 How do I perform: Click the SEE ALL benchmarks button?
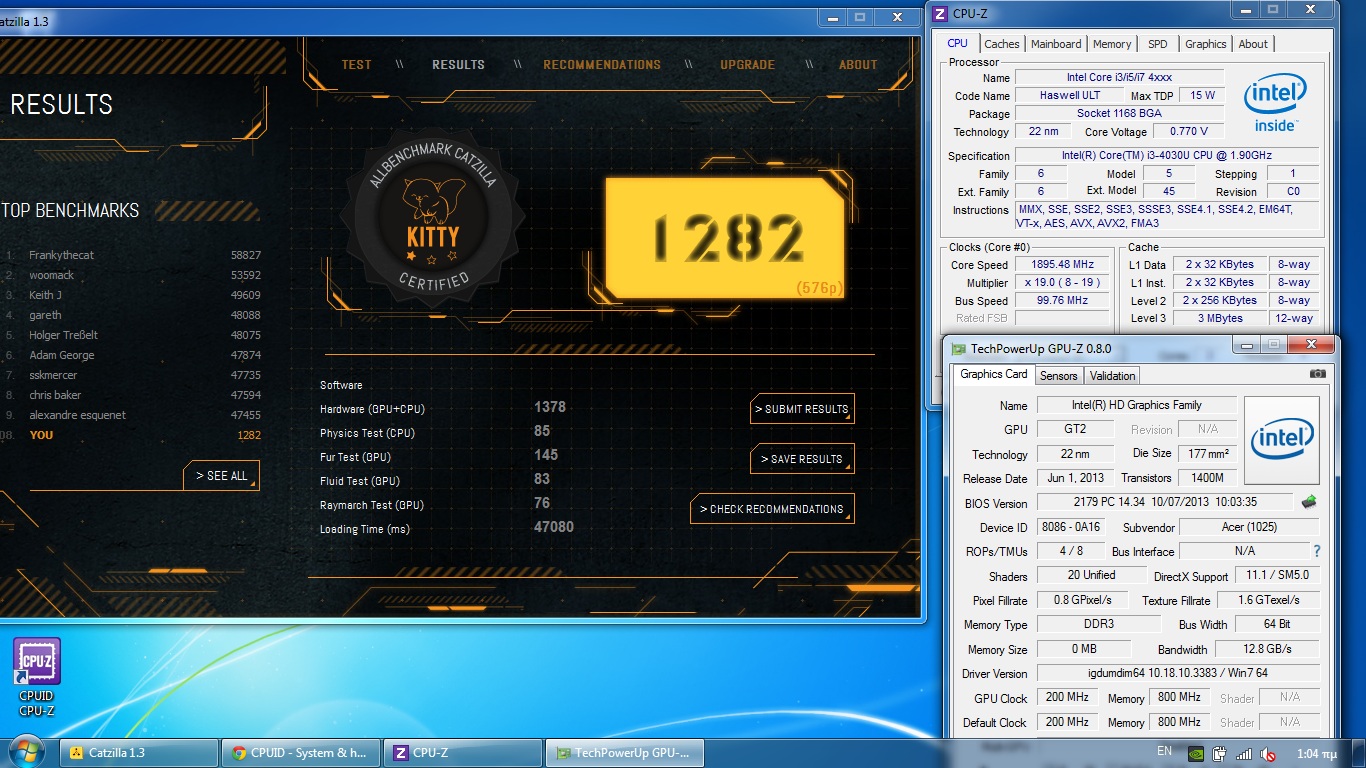coord(221,476)
